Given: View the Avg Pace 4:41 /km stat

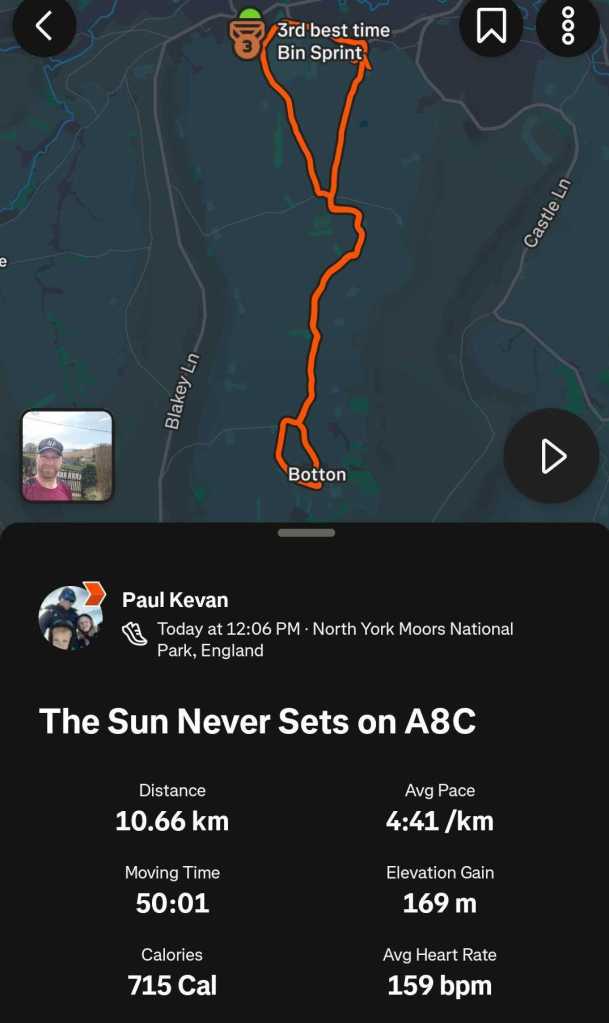Looking at the screenshot, I should pos(440,821).
